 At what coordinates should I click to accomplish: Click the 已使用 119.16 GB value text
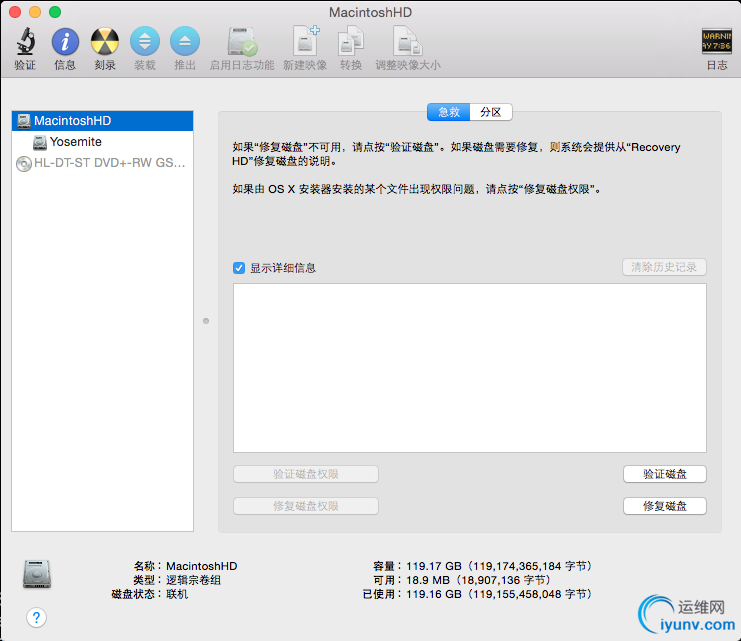tap(499, 594)
